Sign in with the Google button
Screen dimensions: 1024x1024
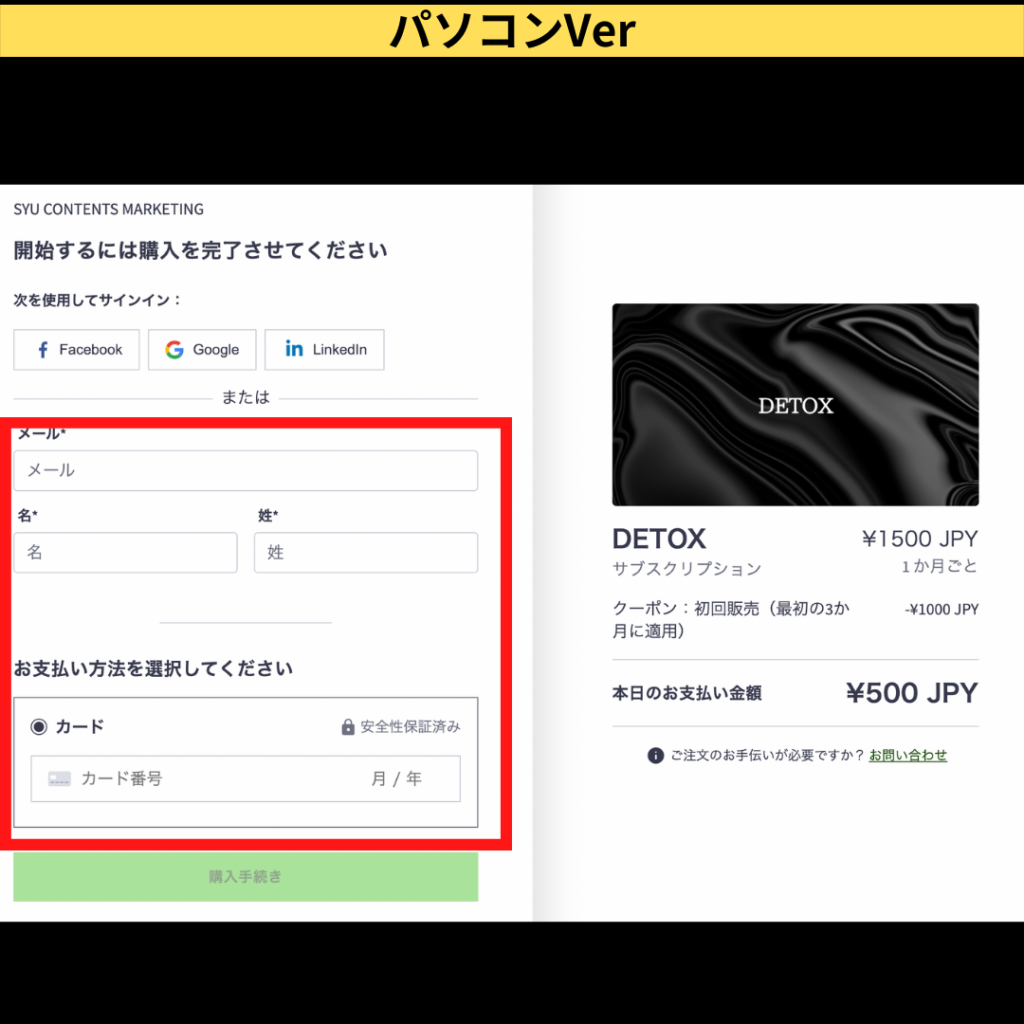(x=202, y=349)
